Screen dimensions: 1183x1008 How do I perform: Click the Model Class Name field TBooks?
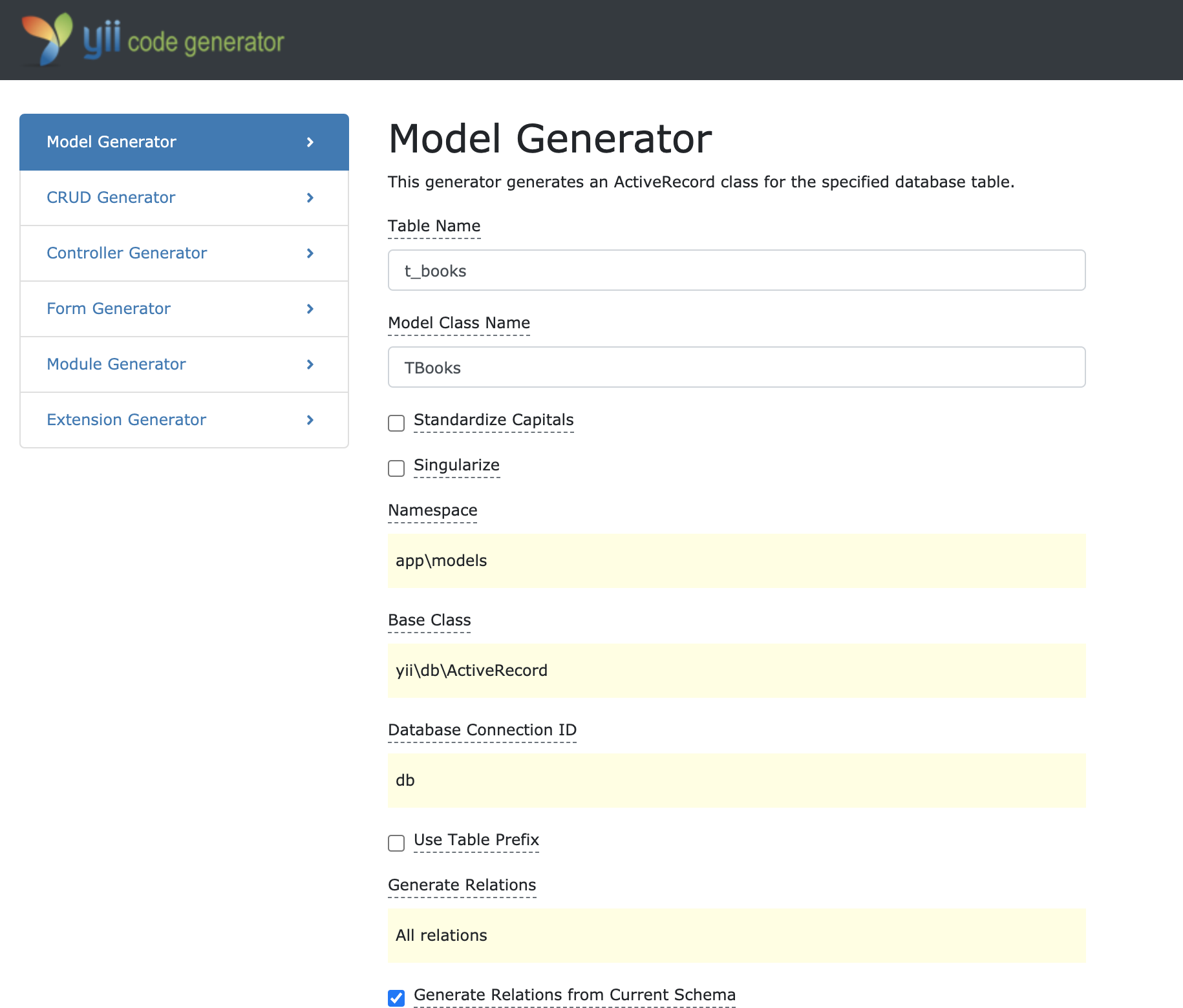pyautogui.click(x=737, y=367)
